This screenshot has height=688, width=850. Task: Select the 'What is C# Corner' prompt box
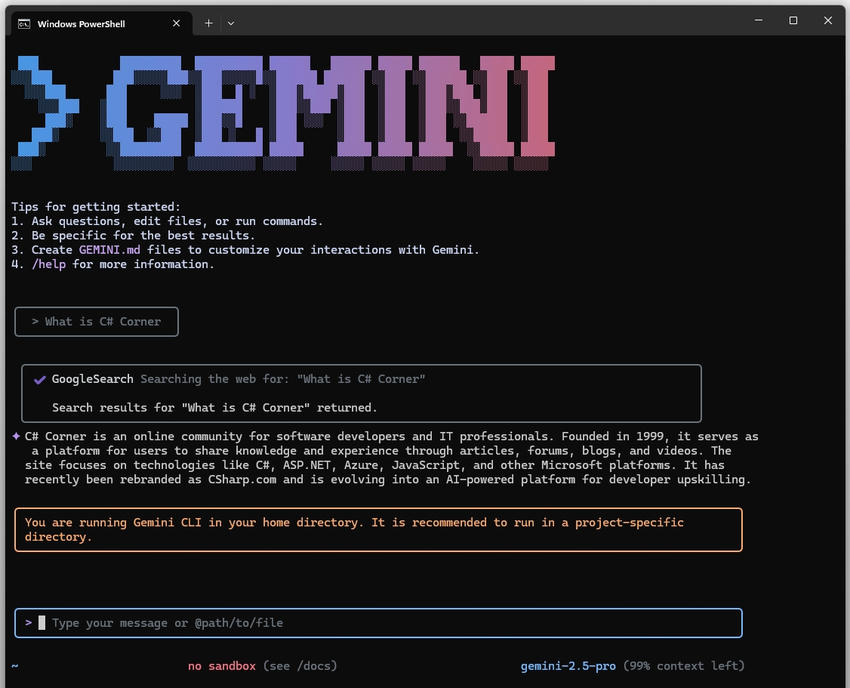click(96, 321)
